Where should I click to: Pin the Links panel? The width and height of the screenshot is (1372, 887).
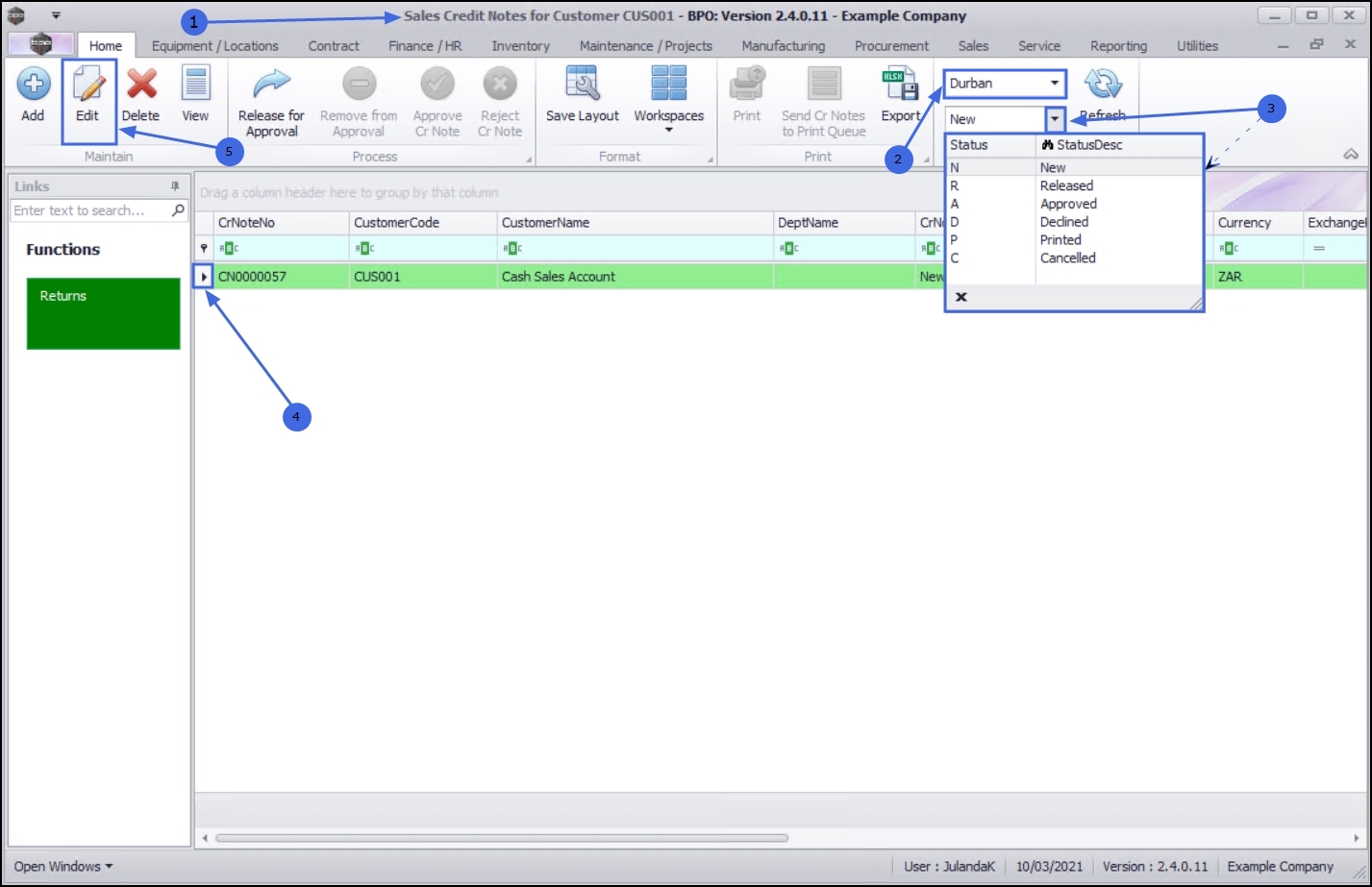point(175,186)
